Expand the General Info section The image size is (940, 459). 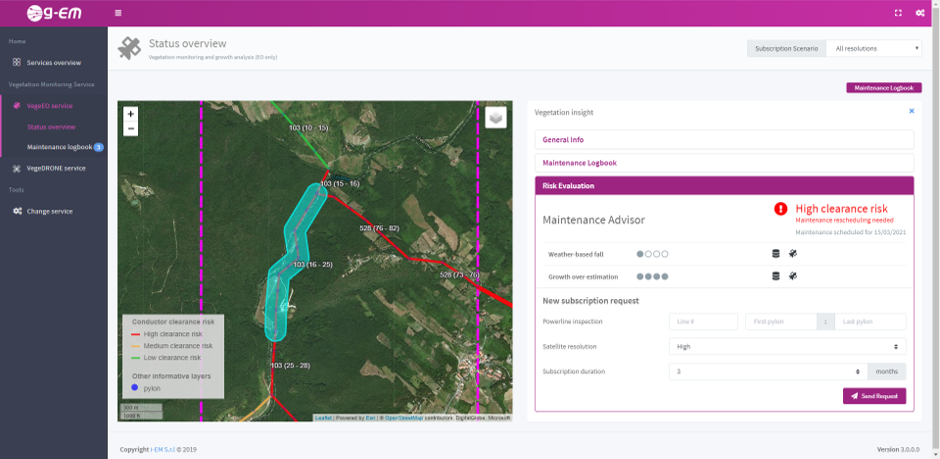724,140
